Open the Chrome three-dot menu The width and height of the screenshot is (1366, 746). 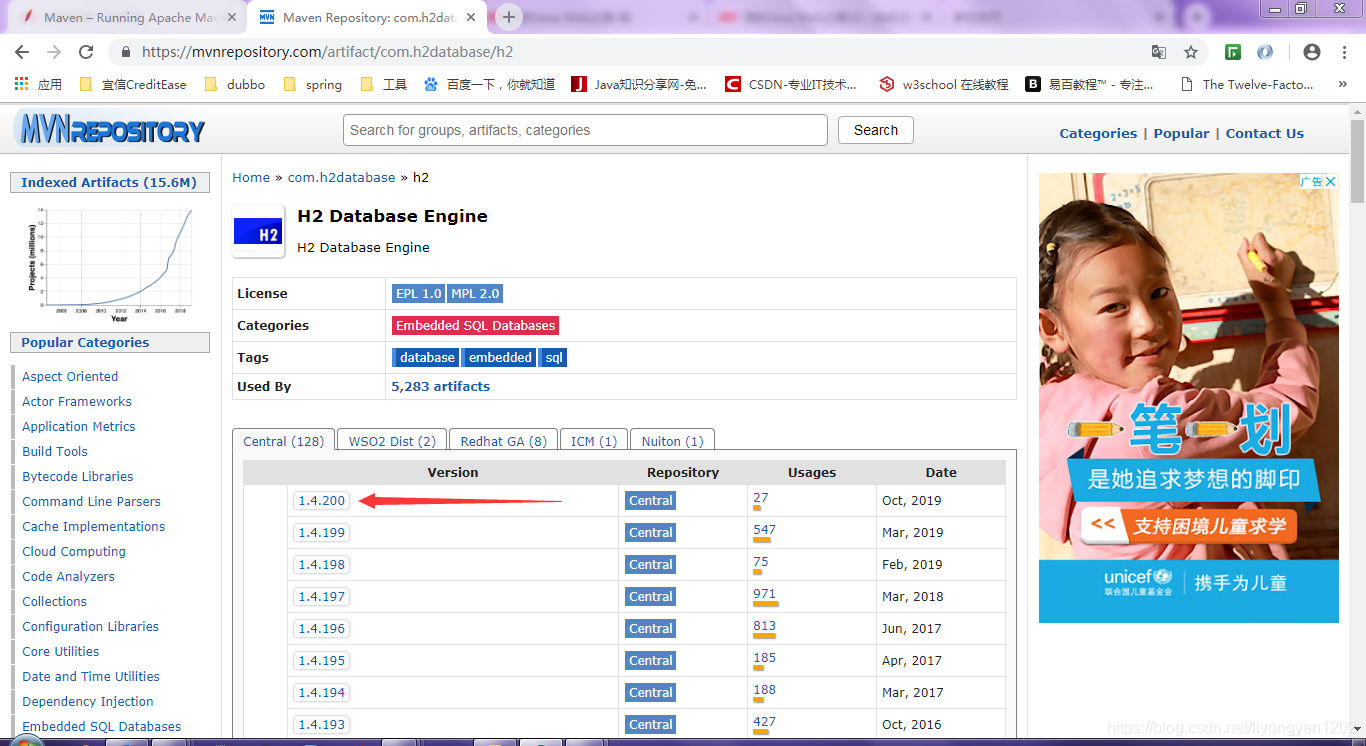coord(1345,52)
